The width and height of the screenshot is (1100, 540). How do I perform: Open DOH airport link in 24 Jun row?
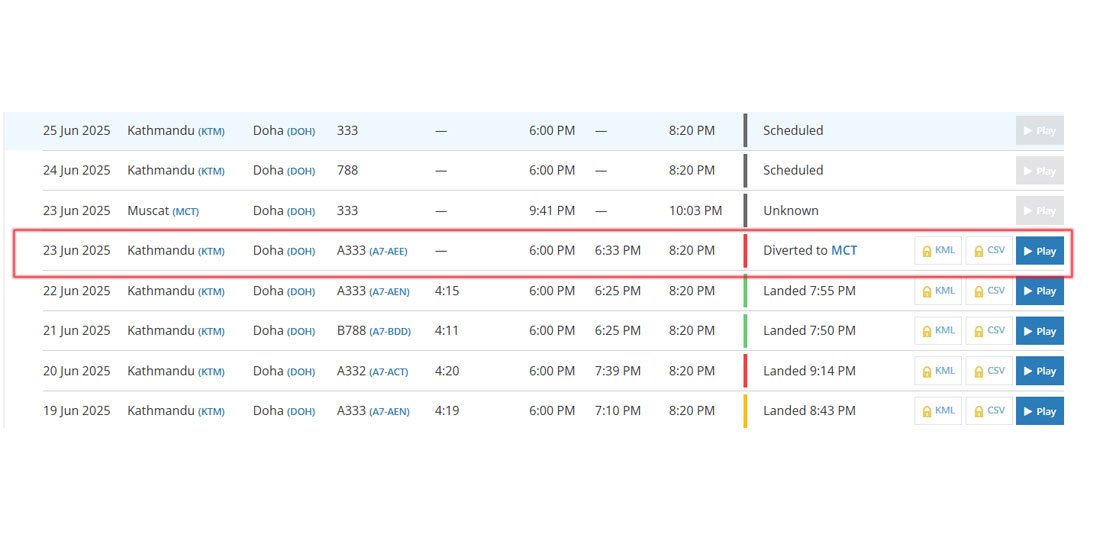click(x=301, y=172)
